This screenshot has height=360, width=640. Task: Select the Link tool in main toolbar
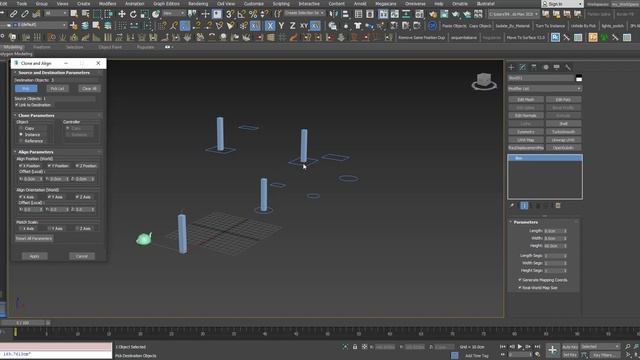tap(13, 14)
